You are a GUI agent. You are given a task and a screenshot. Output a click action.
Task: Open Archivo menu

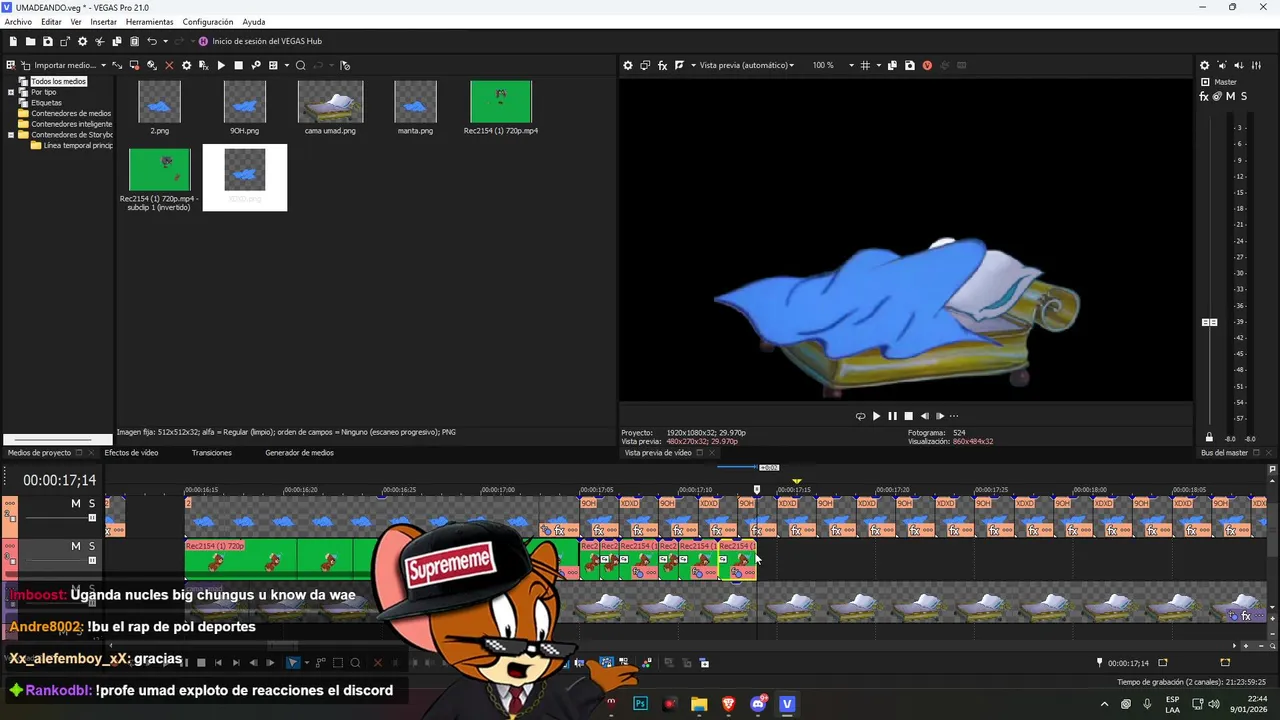point(18,21)
